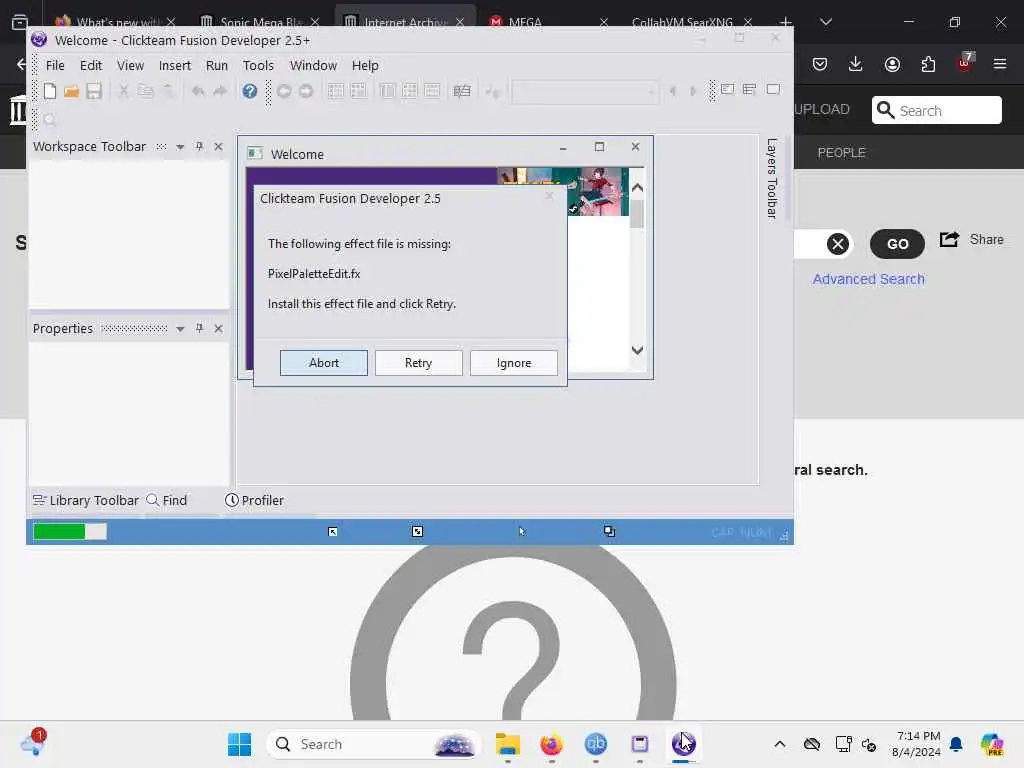Click the Firefox taskbar icon
Image resolution: width=1024 pixels, height=768 pixels.
click(552, 744)
